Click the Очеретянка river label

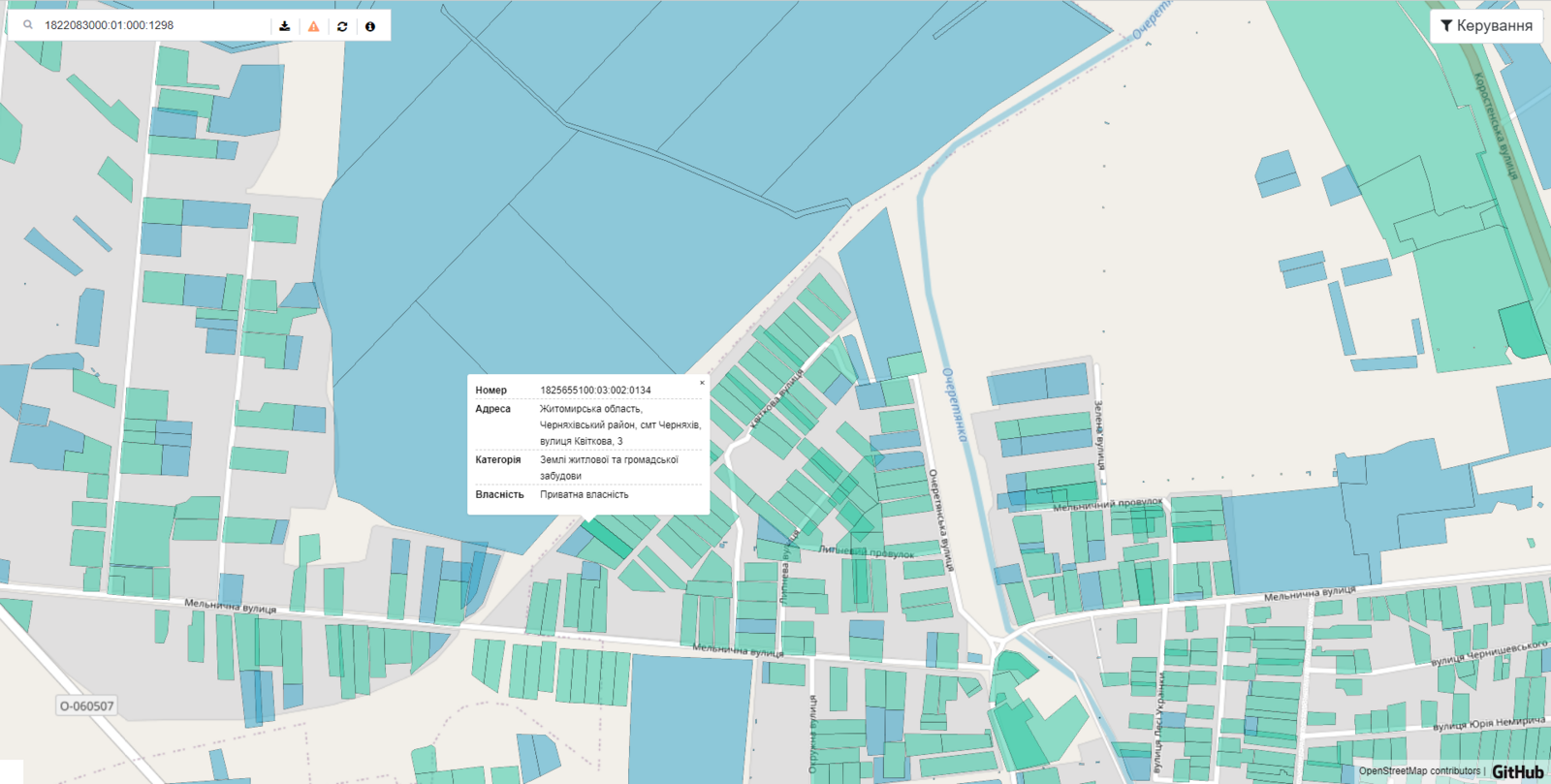pyautogui.click(x=955, y=404)
